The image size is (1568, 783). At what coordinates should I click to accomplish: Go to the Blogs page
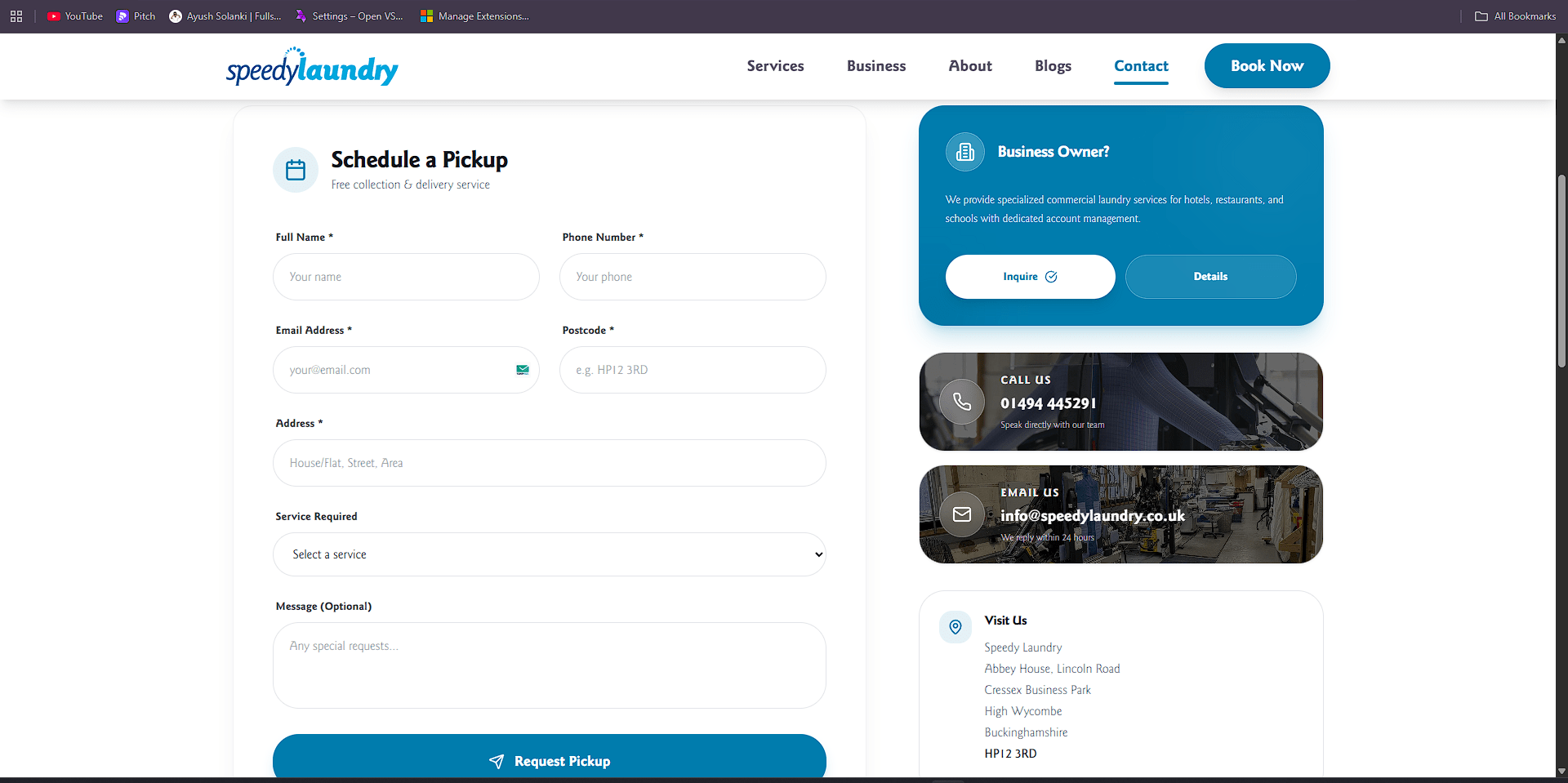[x=1053, y=66]
